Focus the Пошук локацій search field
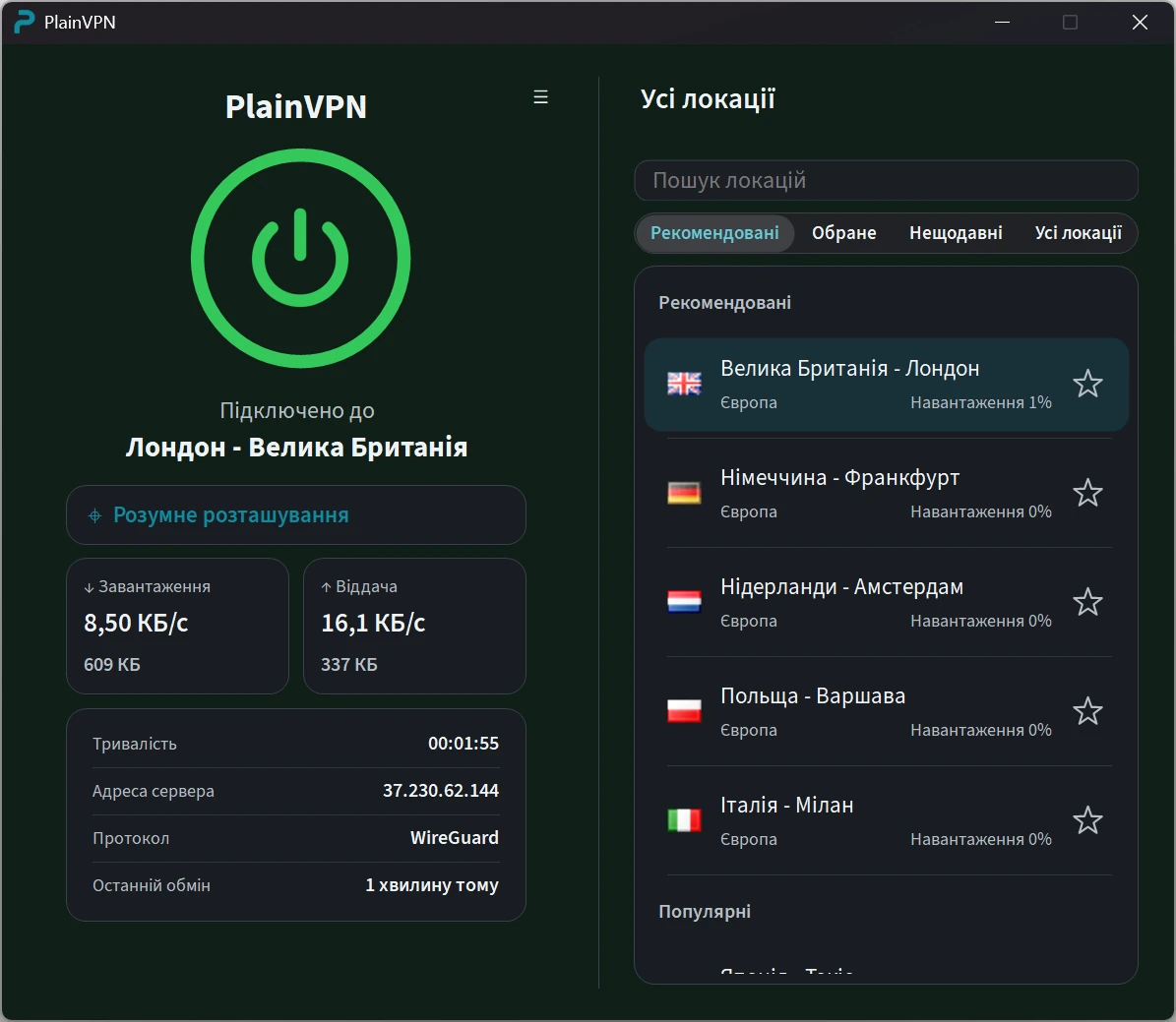This screenshot has height=1022, width=1176. click(x=886, y=180)
